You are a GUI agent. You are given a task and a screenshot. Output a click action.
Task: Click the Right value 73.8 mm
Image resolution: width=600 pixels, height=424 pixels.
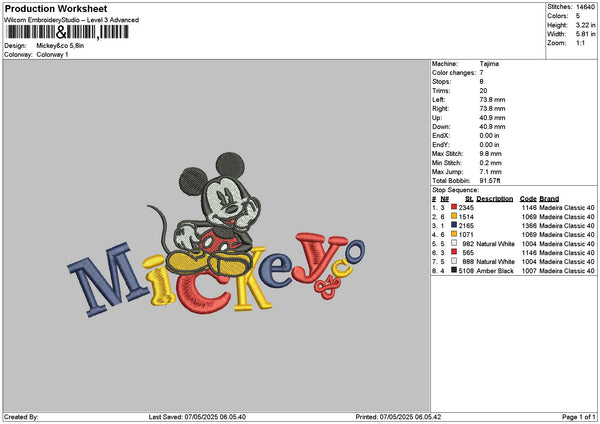(492, 109)
